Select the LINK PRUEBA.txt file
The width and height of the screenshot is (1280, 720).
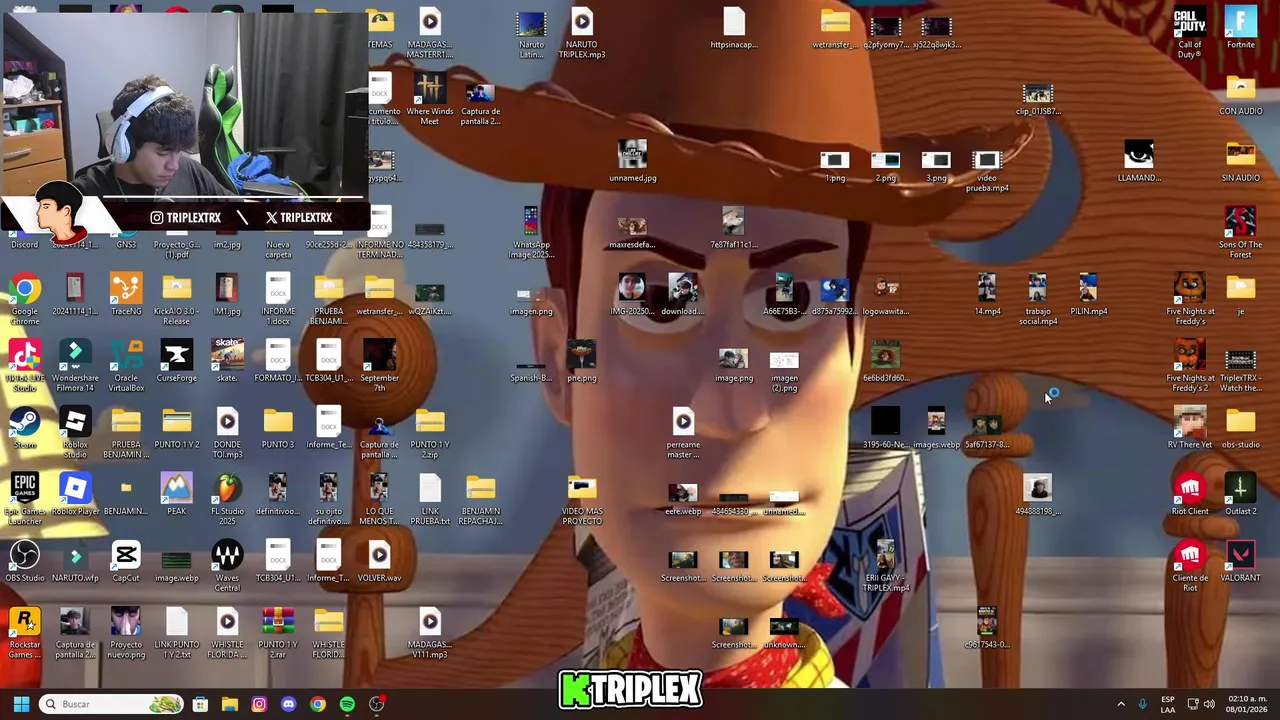[x=429, y=498]
